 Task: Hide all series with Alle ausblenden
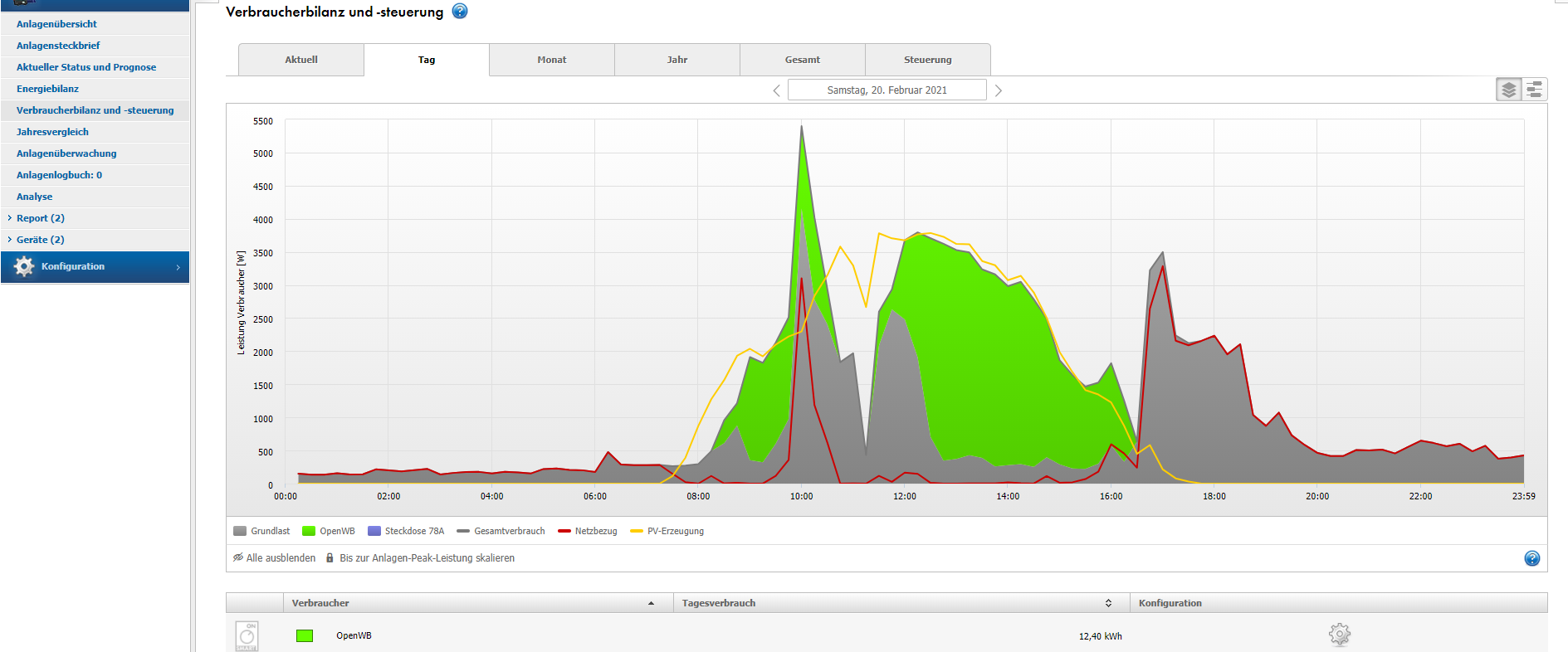(x=274, y=558)
